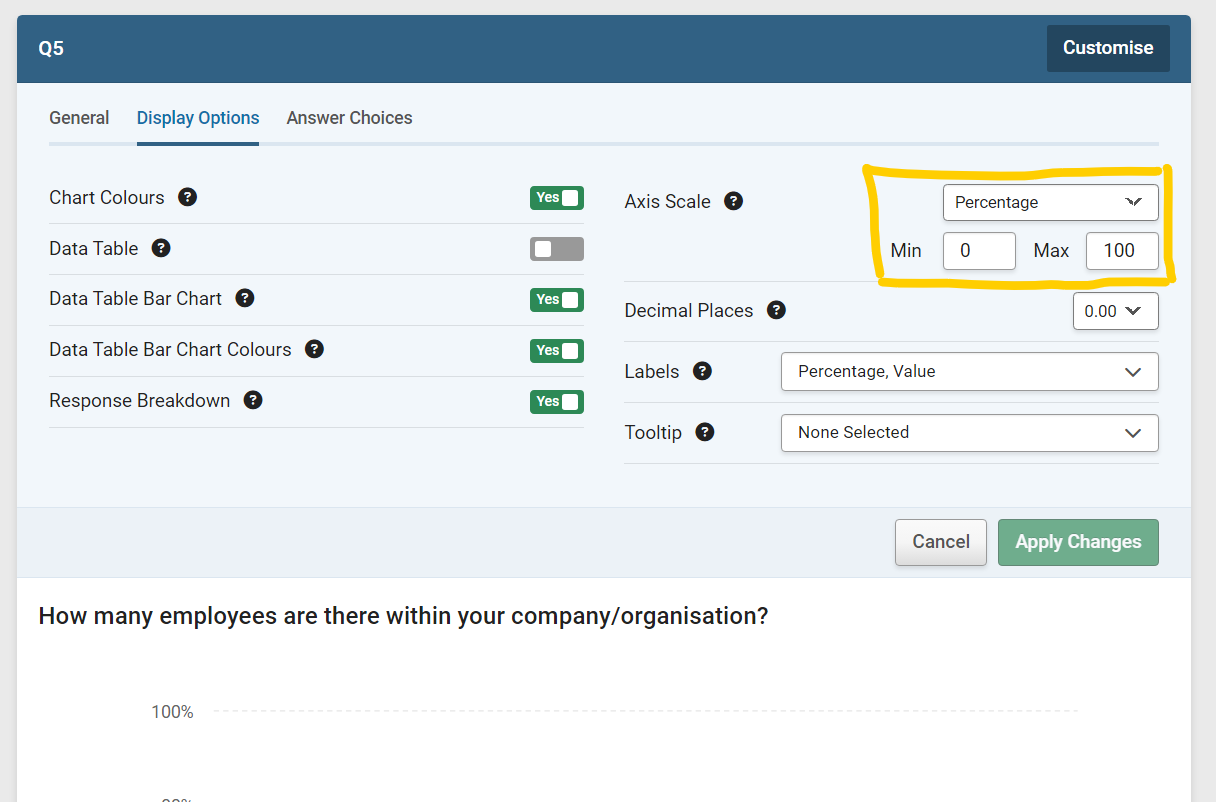Click the Apply Changes button
The image size is (1216, 802).
pos(1078,542)
